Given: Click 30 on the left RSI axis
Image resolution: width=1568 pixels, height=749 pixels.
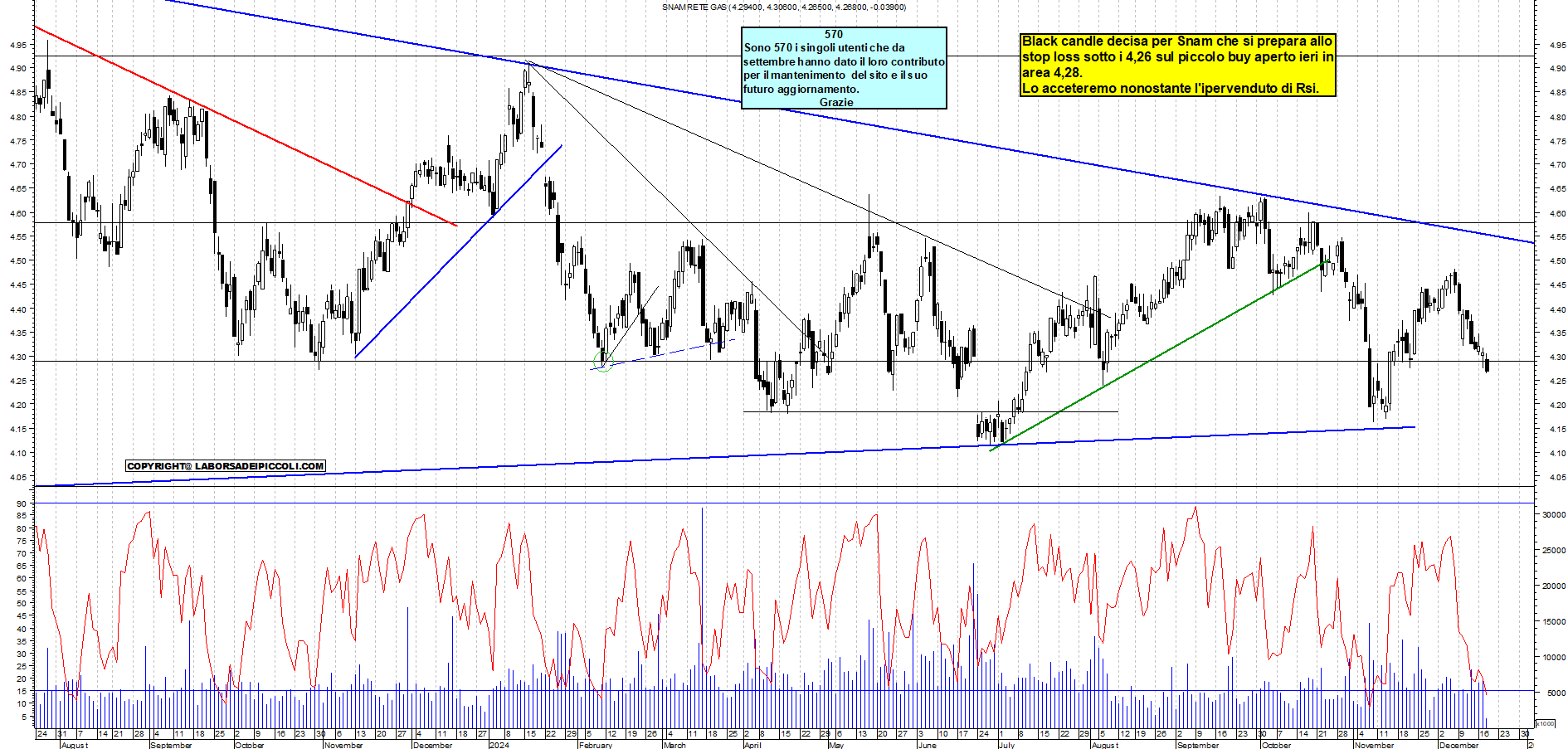Looking at the screenshot, I should 22,654.
